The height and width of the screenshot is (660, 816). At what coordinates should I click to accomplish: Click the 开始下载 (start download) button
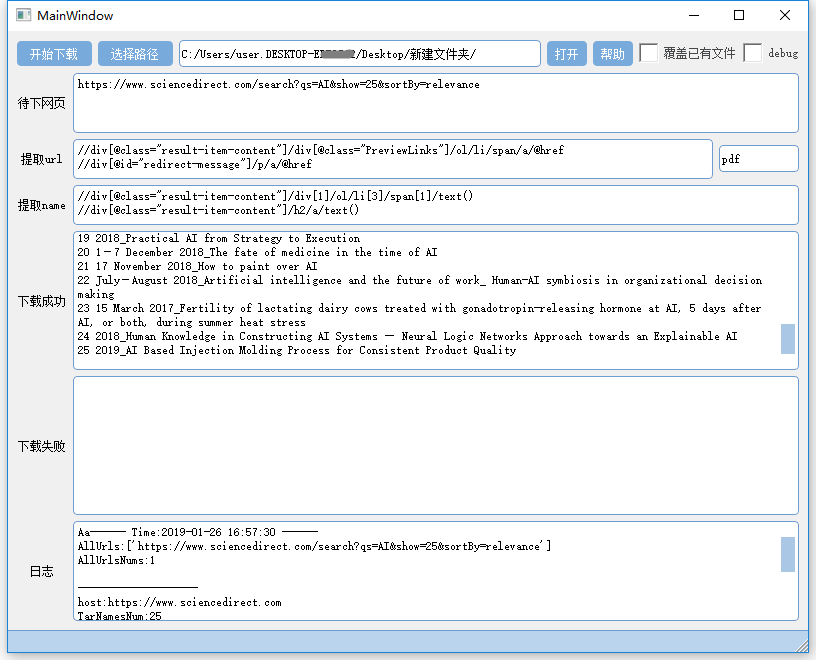(x=54, y=54)
